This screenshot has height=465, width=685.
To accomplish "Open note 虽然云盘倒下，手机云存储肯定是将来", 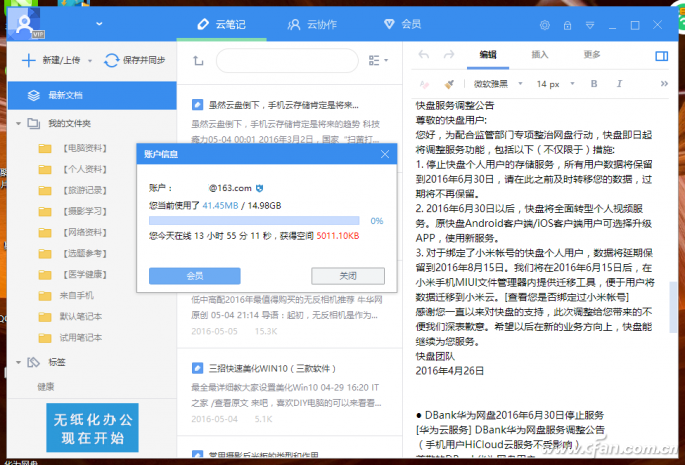I will pyautogui.click(x=284, y=105).
